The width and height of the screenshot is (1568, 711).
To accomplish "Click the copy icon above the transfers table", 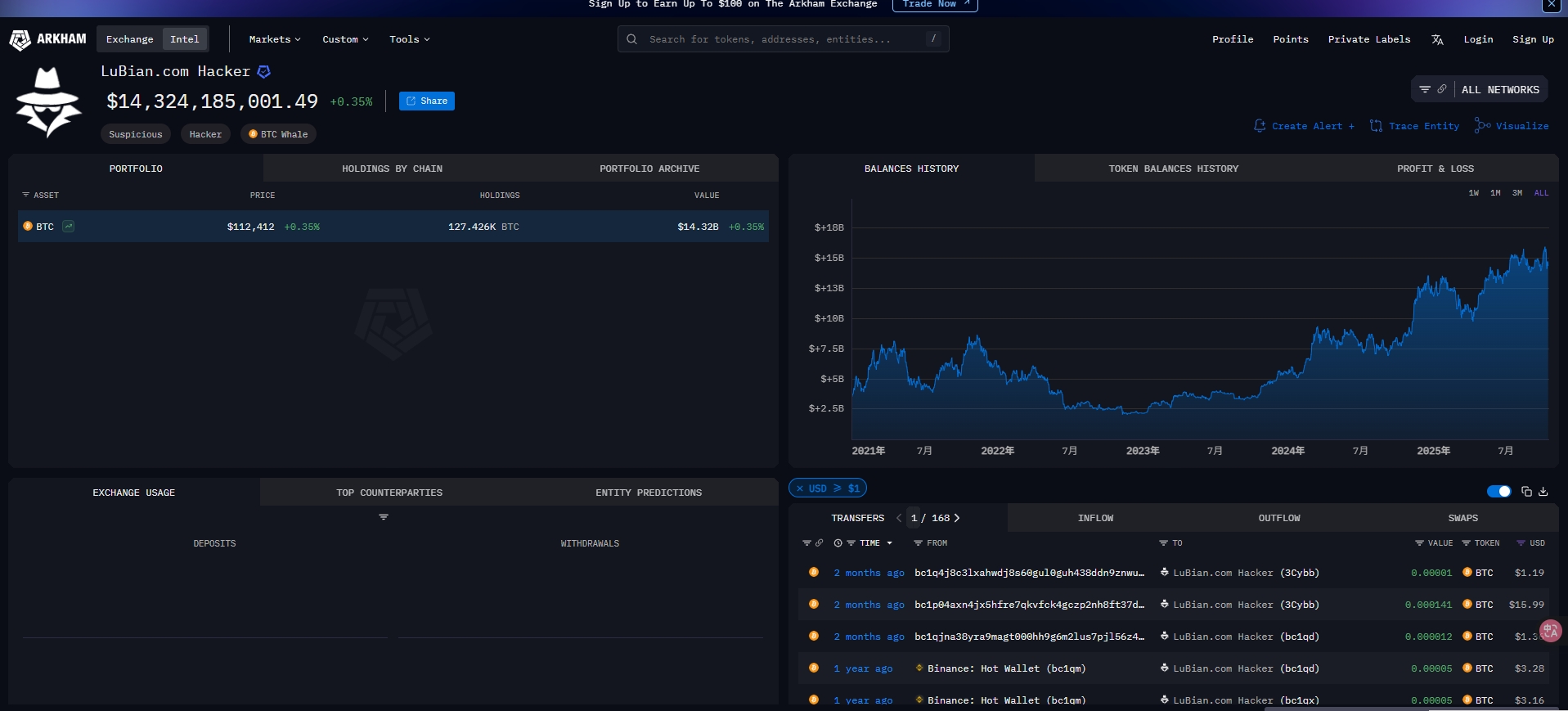I will click(x=1526, y=492).
